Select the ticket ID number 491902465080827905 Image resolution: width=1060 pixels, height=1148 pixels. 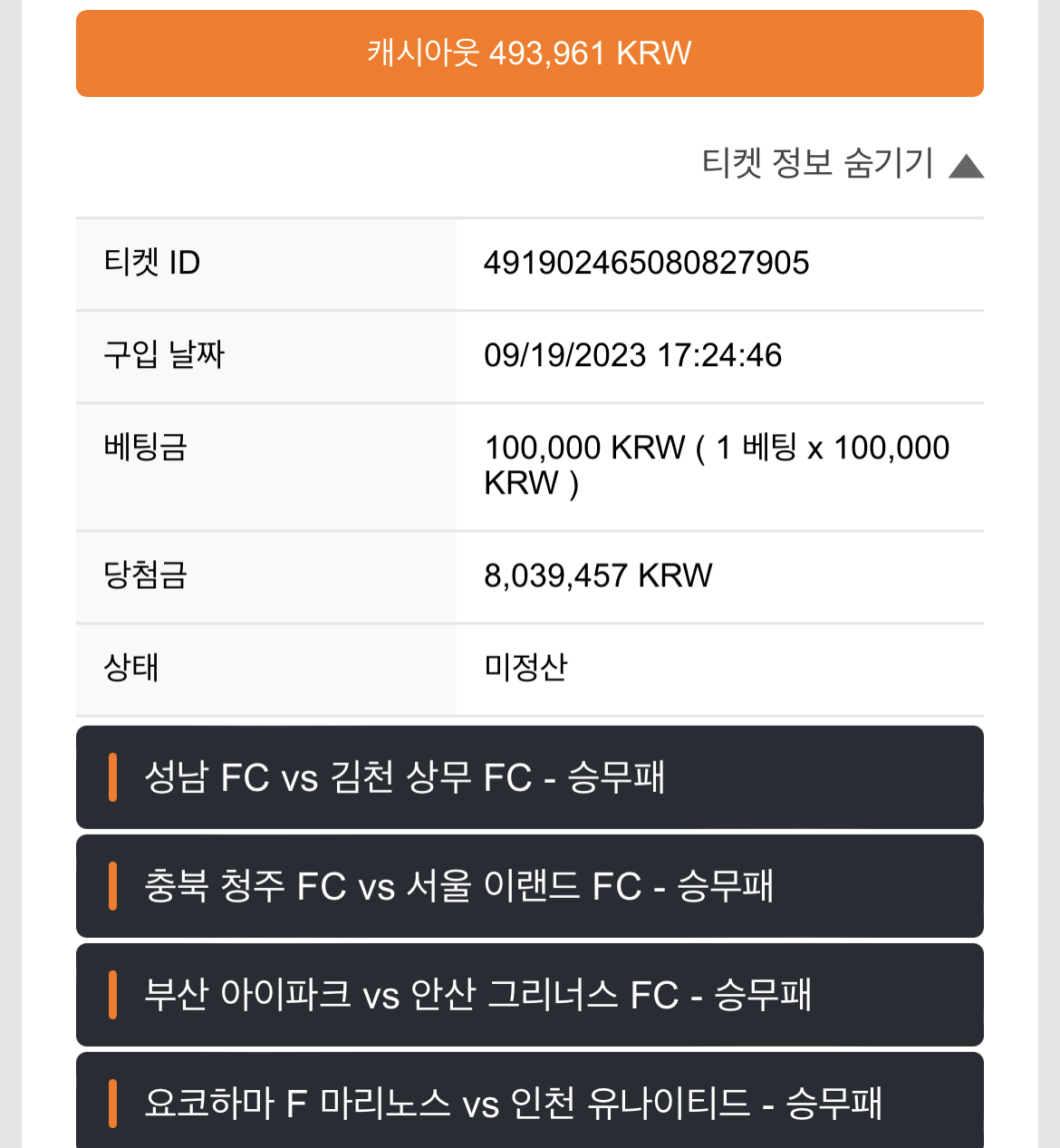click(646, 264)
